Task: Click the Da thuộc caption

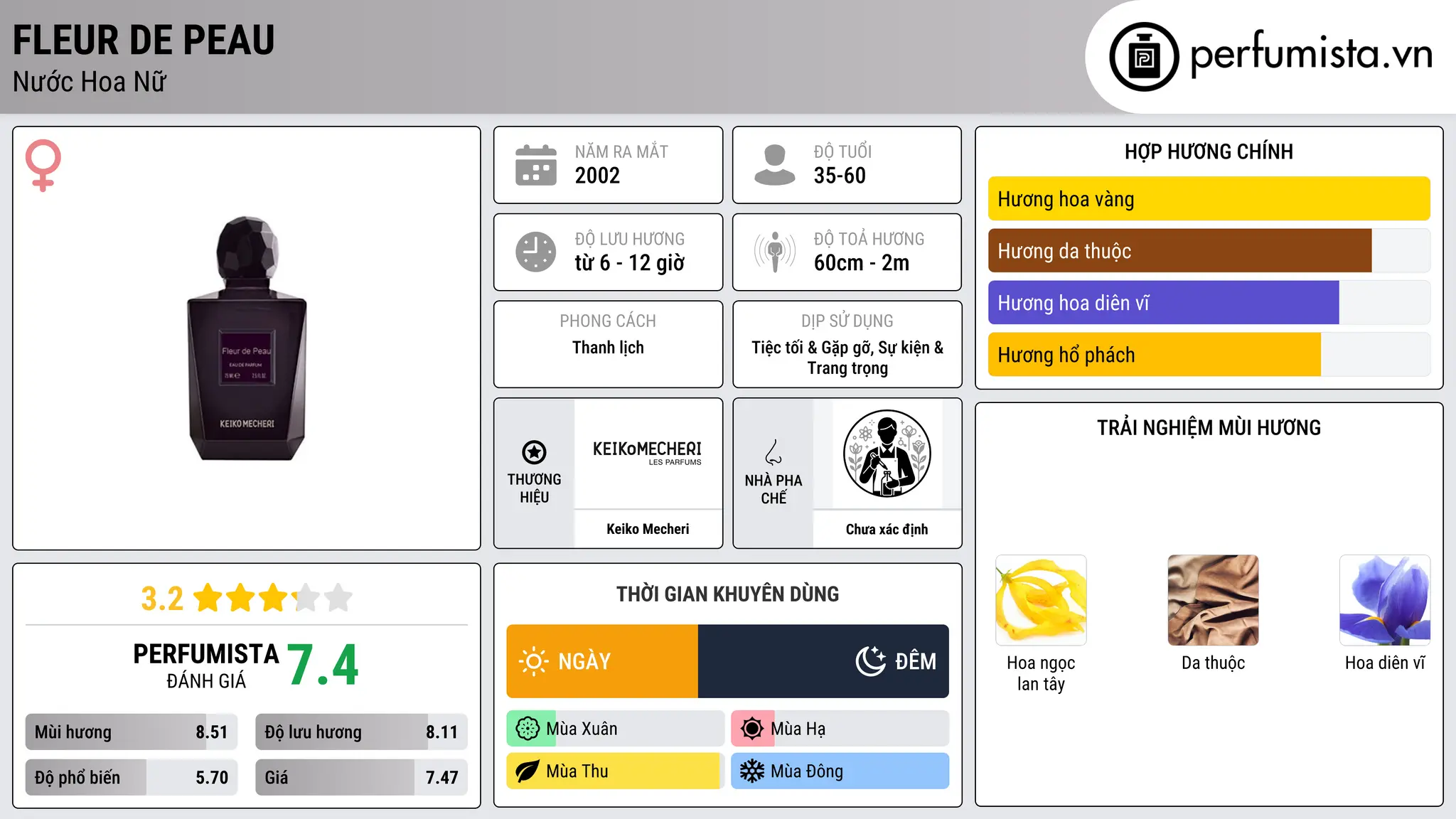Action: coord(1213,663)
